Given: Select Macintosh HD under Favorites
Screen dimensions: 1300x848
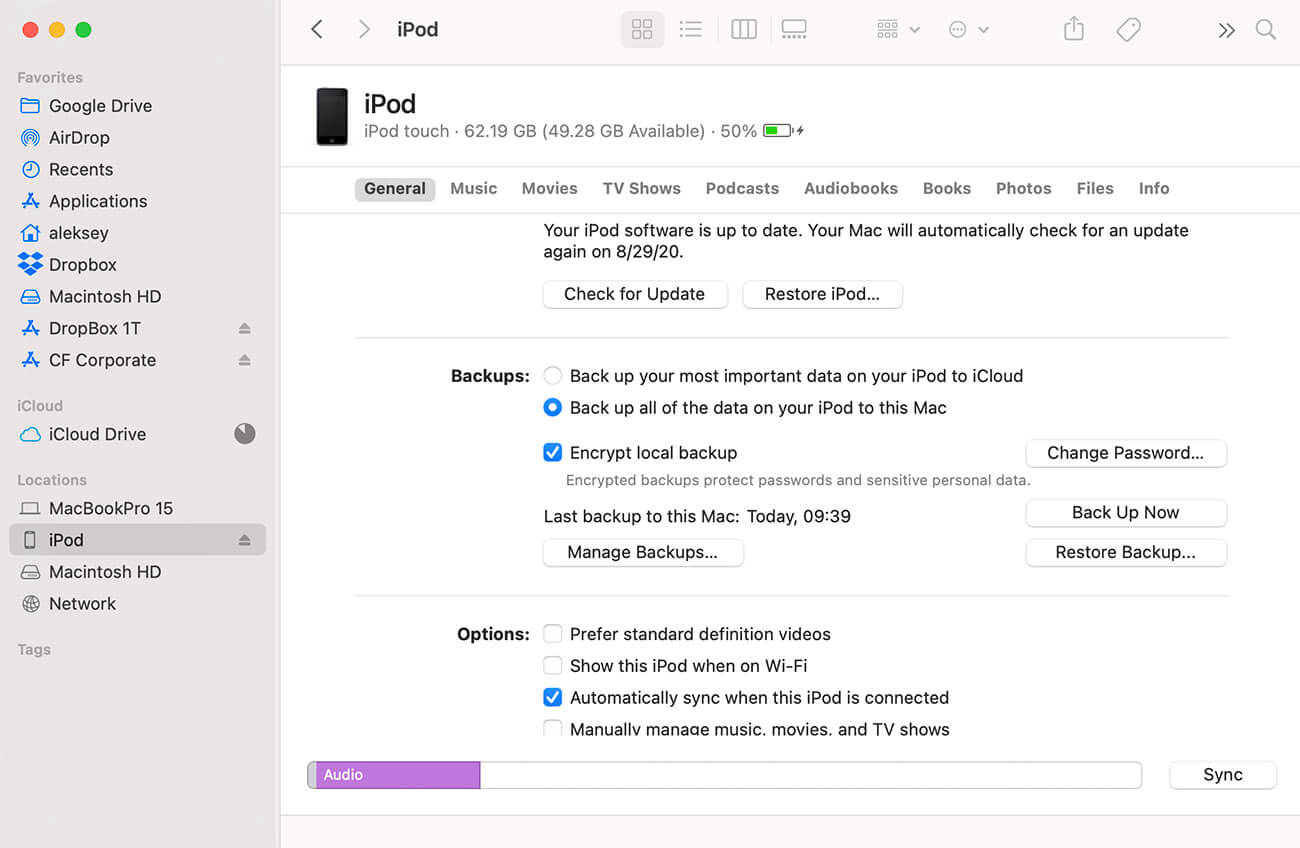Looking at the screenshot, I should pyautogui.click(x=105, y=297).
